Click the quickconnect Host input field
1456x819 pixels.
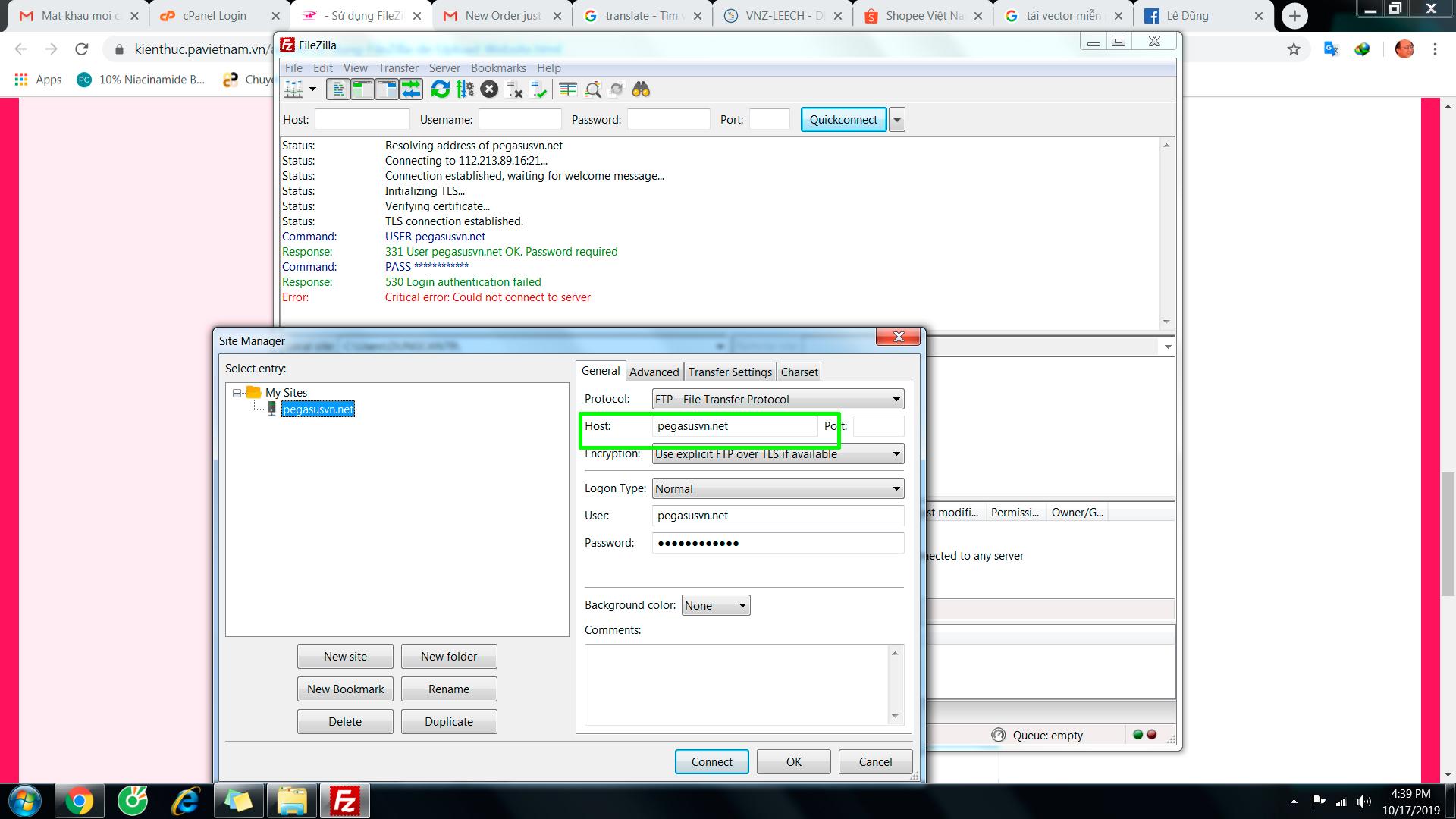[362, 119]
